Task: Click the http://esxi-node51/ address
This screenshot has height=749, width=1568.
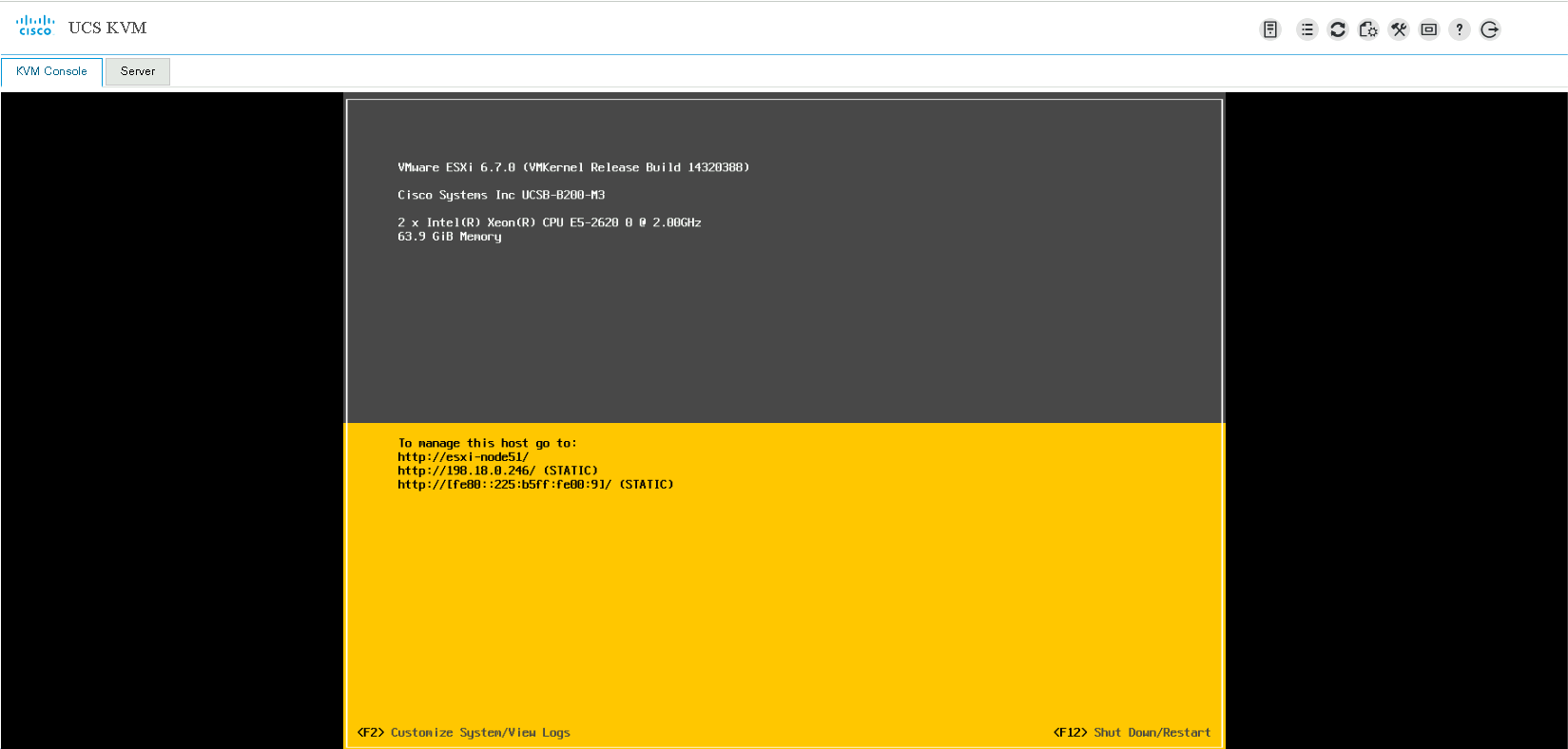Action: tap(463, 457)
